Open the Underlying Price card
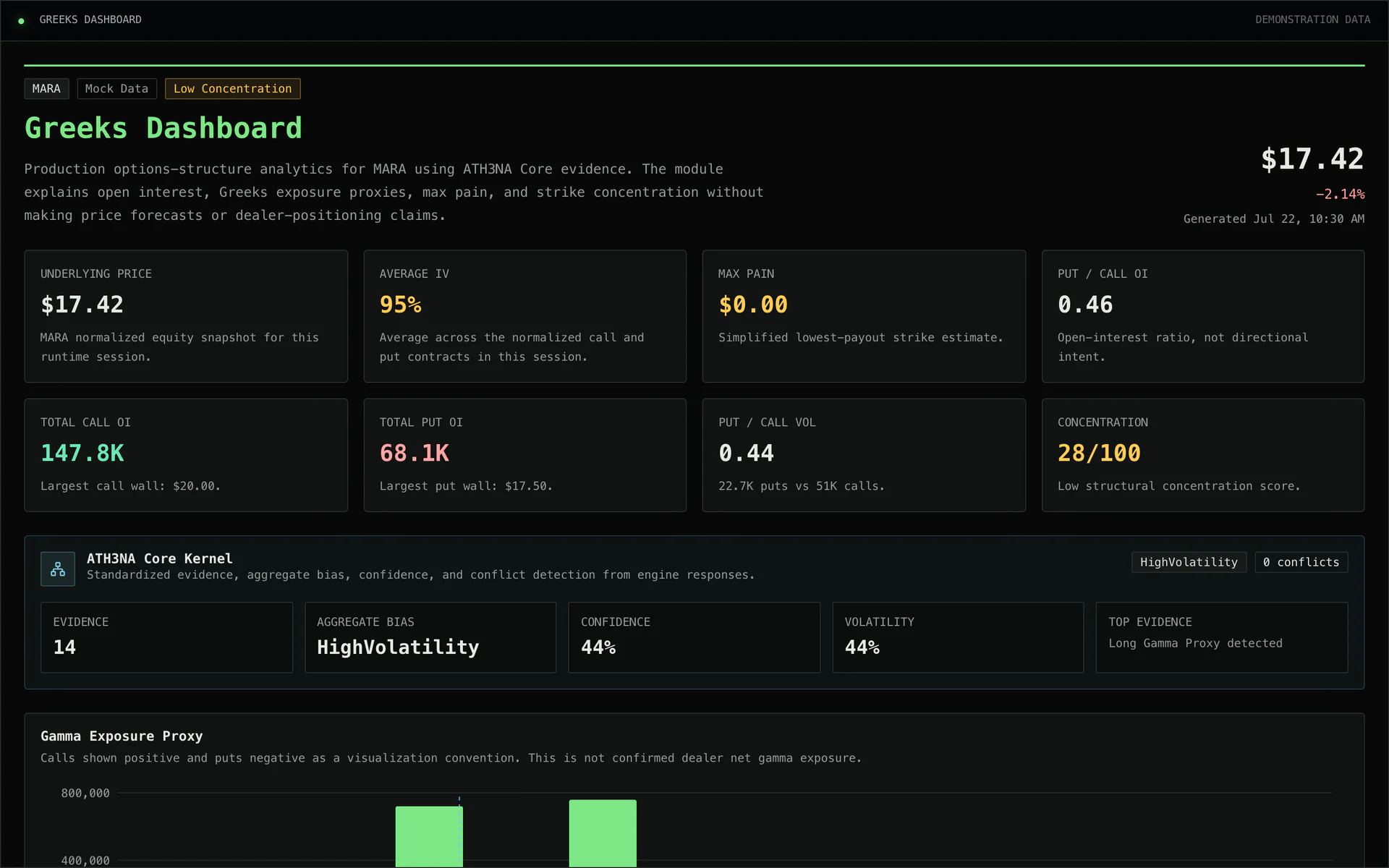 coord(186,316)
